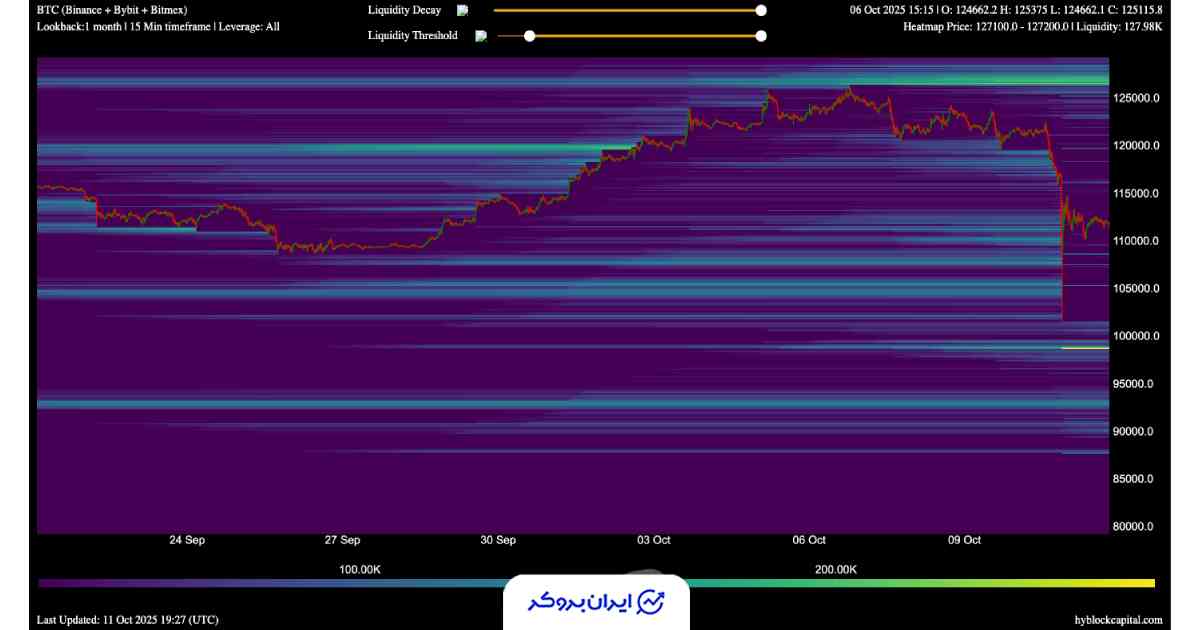1200x630 pixels.
Task: Click the bright yellow liquidity line below 100000
Action: click(x=1084, y=348)
